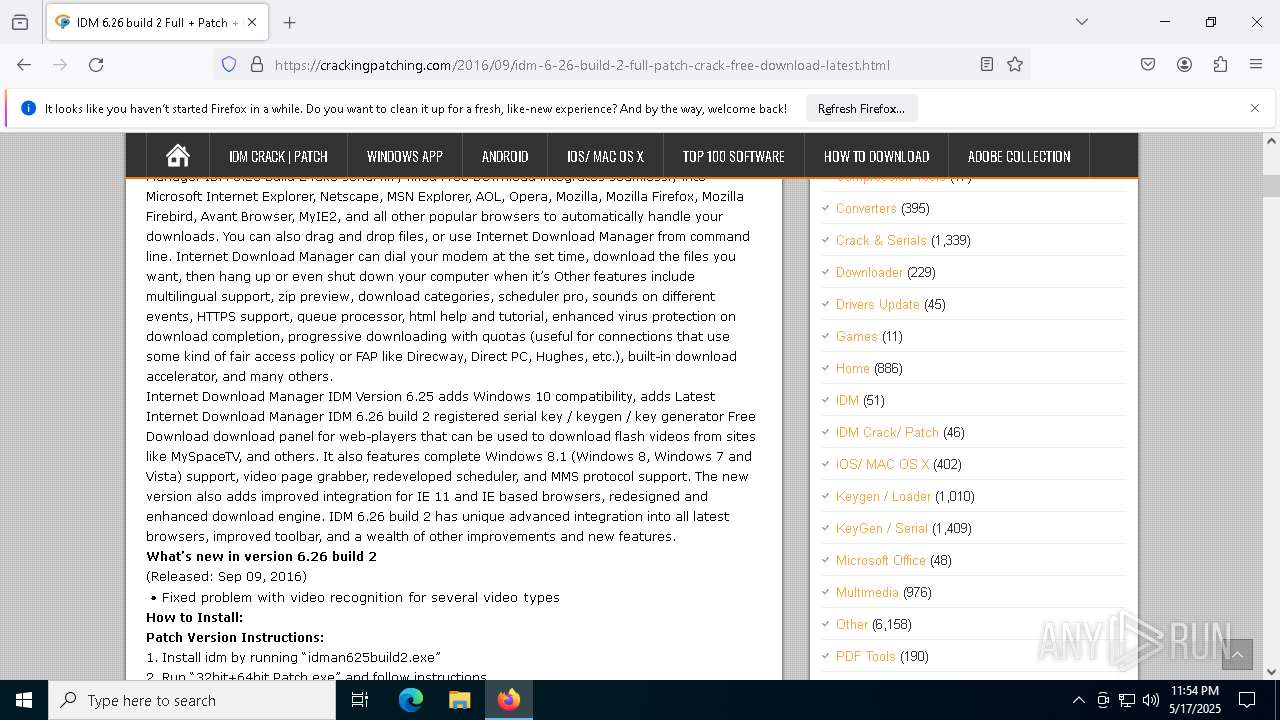Image resolution: width=1280 pixels, height=720 pixels.
Task: Click "Patch Version Instructions:" text
Action: (235, 637)
